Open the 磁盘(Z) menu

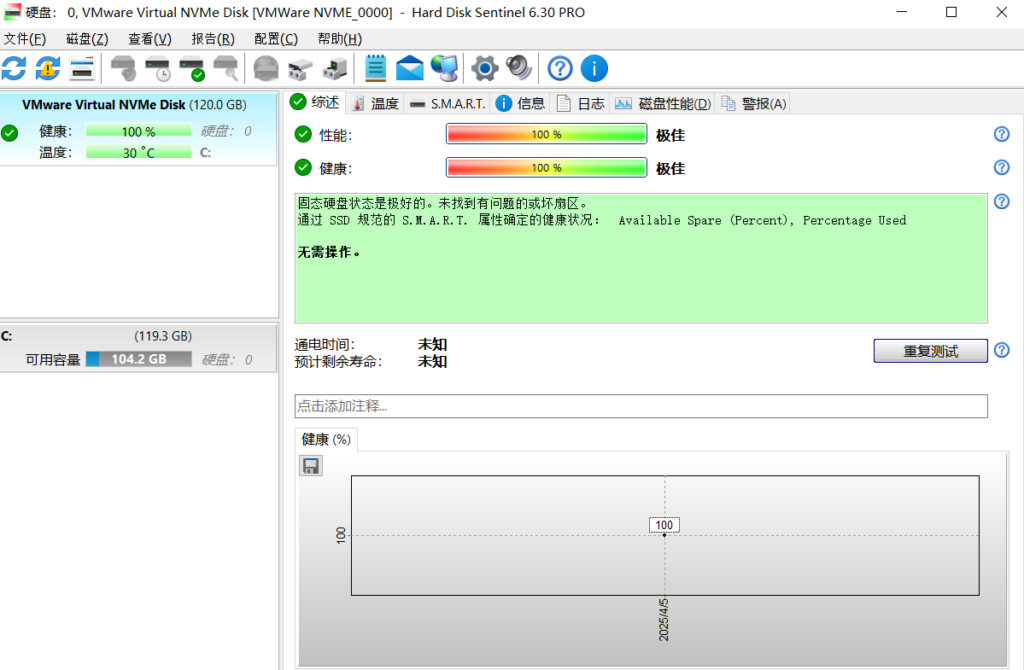point(87,39)
